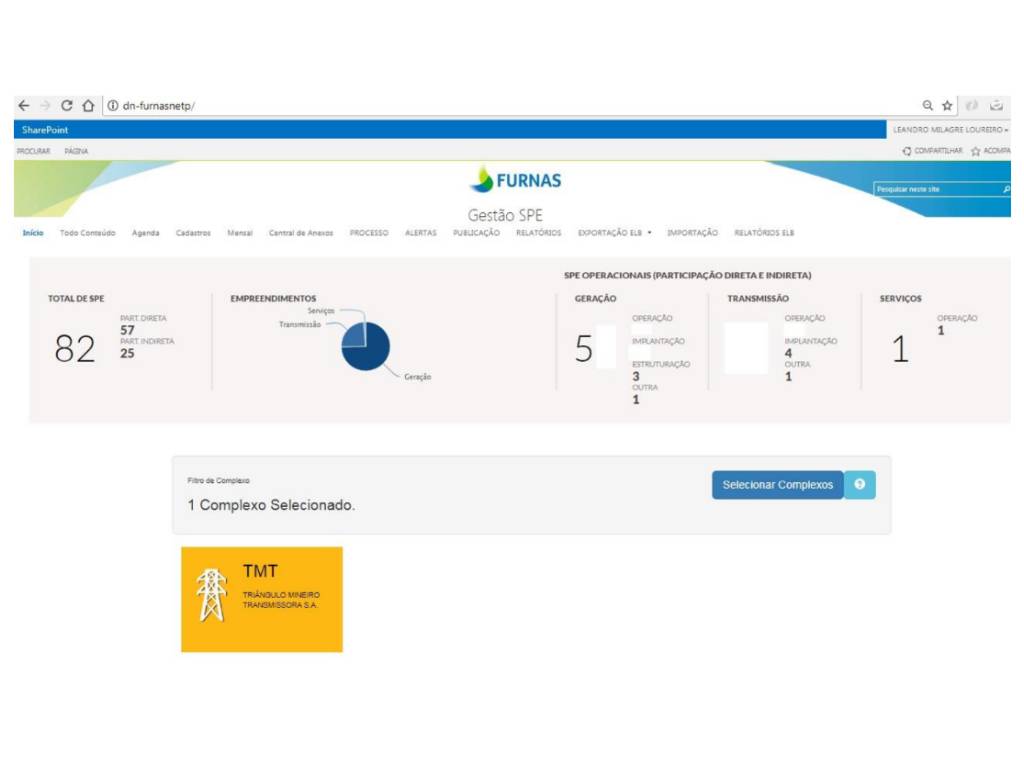Viewport: 1024px width, 768px height.
Task: Focus the address bar showing dn-furnasnetp/
Action: tap(509, 105)
